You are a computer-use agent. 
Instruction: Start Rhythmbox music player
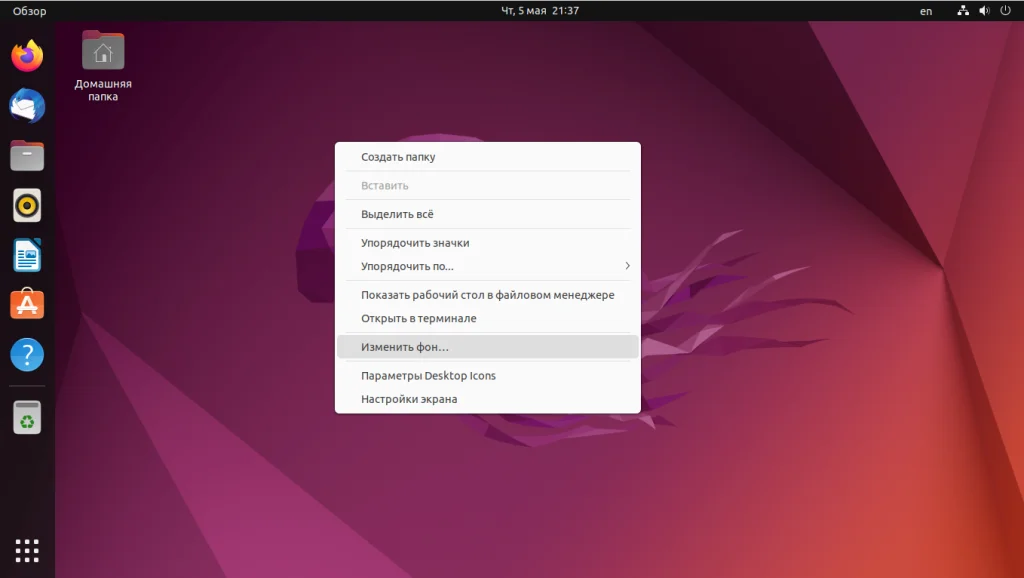click(25, 205)
